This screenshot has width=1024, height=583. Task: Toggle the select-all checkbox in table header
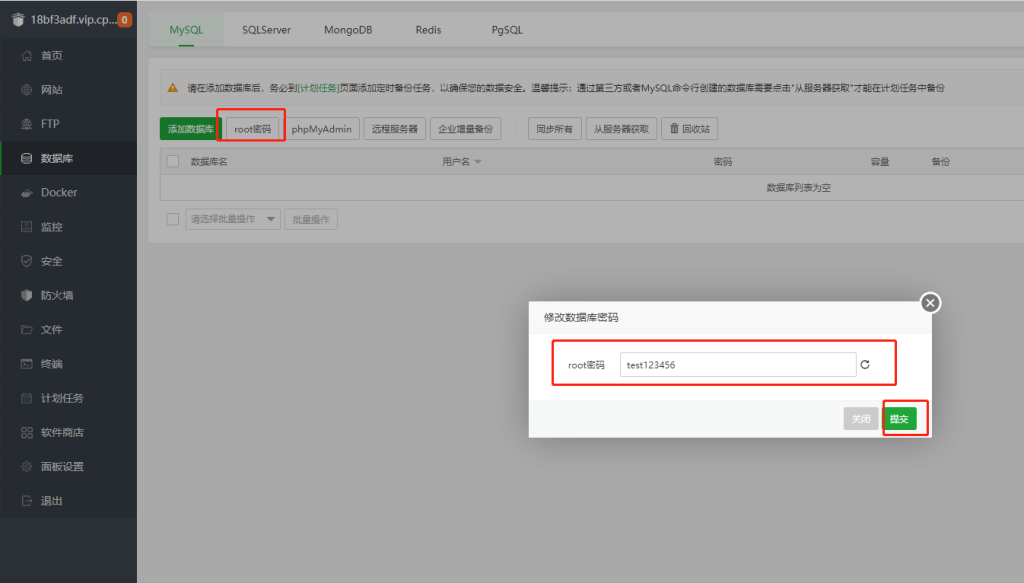[173, 162]
